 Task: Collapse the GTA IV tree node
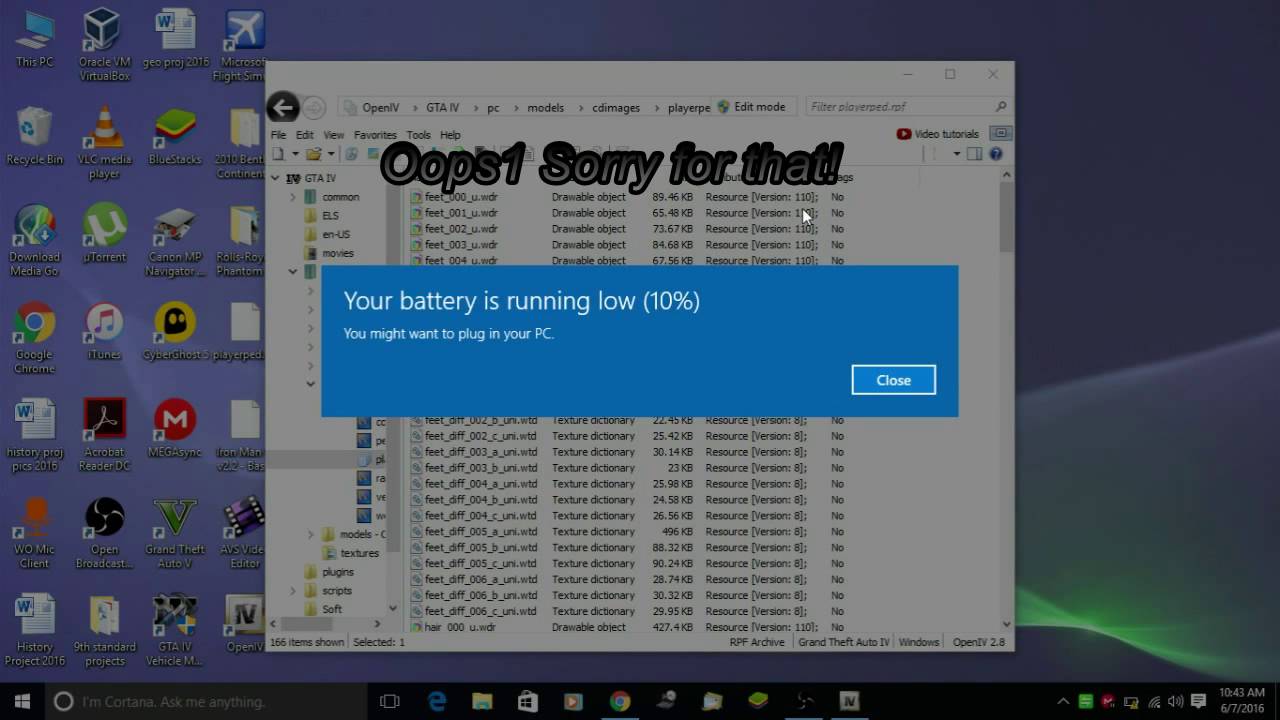click(275, 178)
